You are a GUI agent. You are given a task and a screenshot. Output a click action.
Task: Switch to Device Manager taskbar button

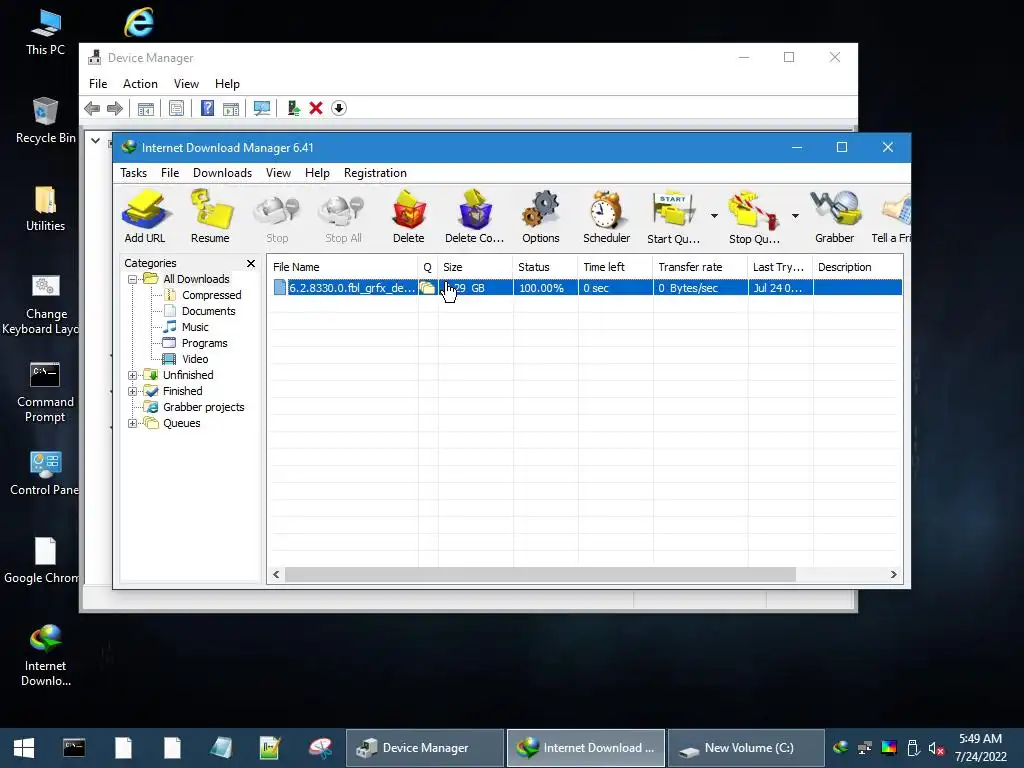(424, 748)
